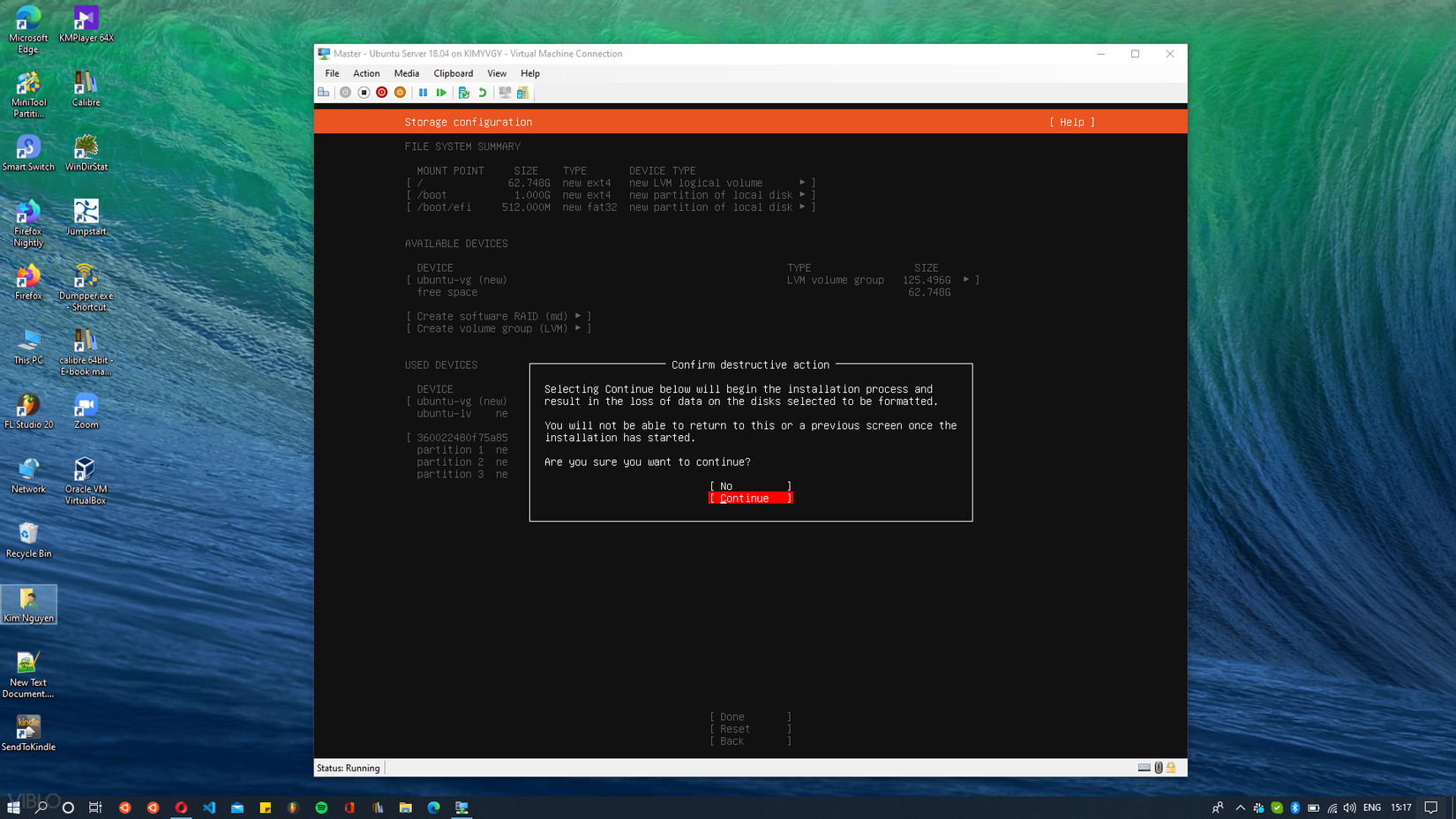1456x819 pixels.
Task: Click the Share/USB resources toolbar icon
Action: [x=523, y=93]
